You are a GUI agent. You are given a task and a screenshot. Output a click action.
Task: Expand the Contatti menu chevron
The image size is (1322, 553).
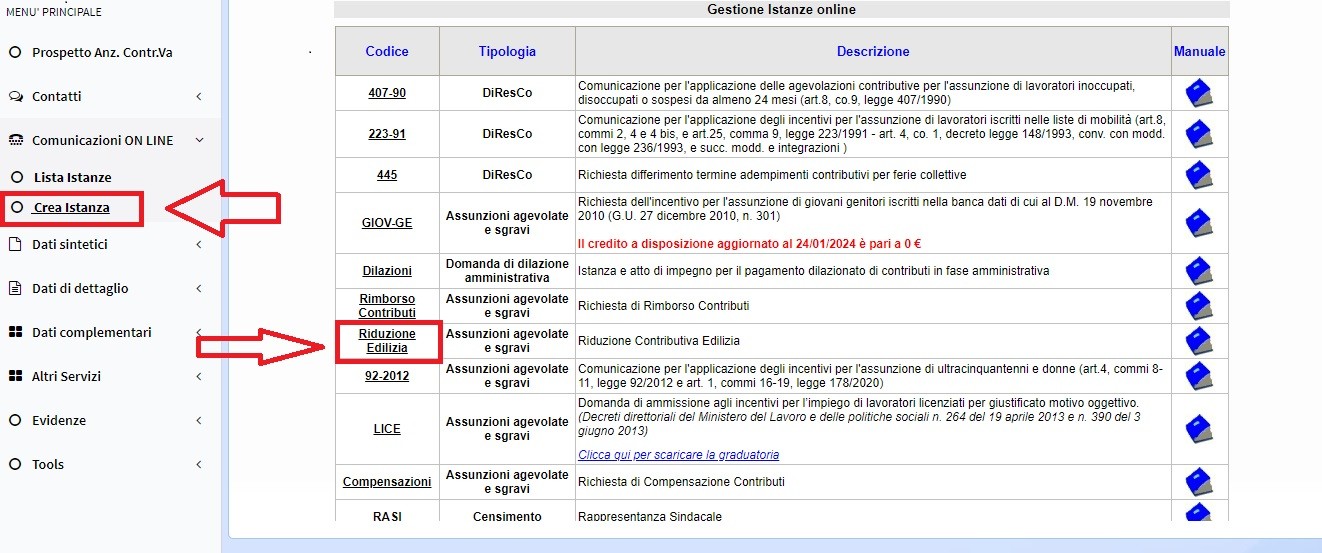198,97
